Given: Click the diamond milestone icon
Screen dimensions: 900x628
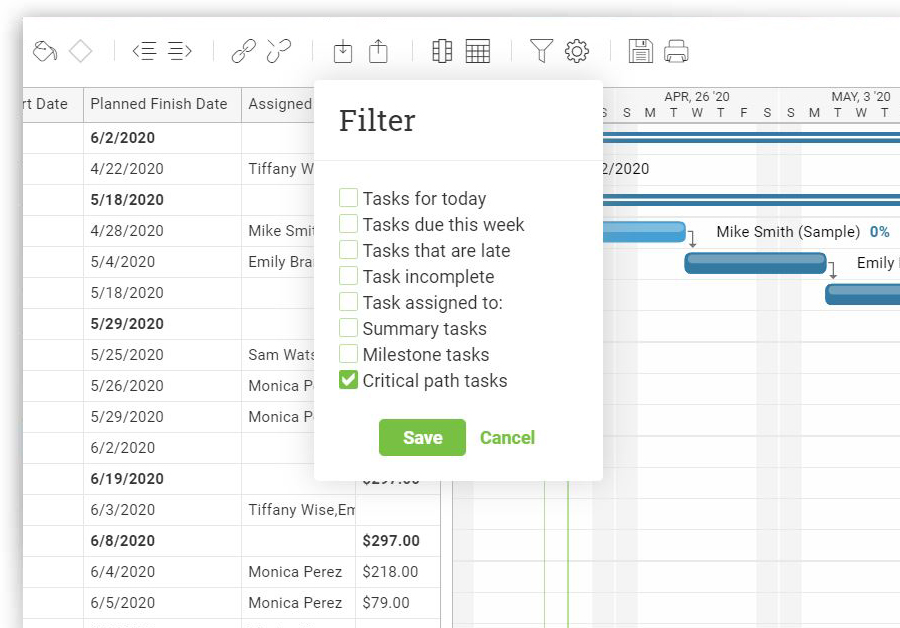Looking at the screenshot, I should [80, 51].
